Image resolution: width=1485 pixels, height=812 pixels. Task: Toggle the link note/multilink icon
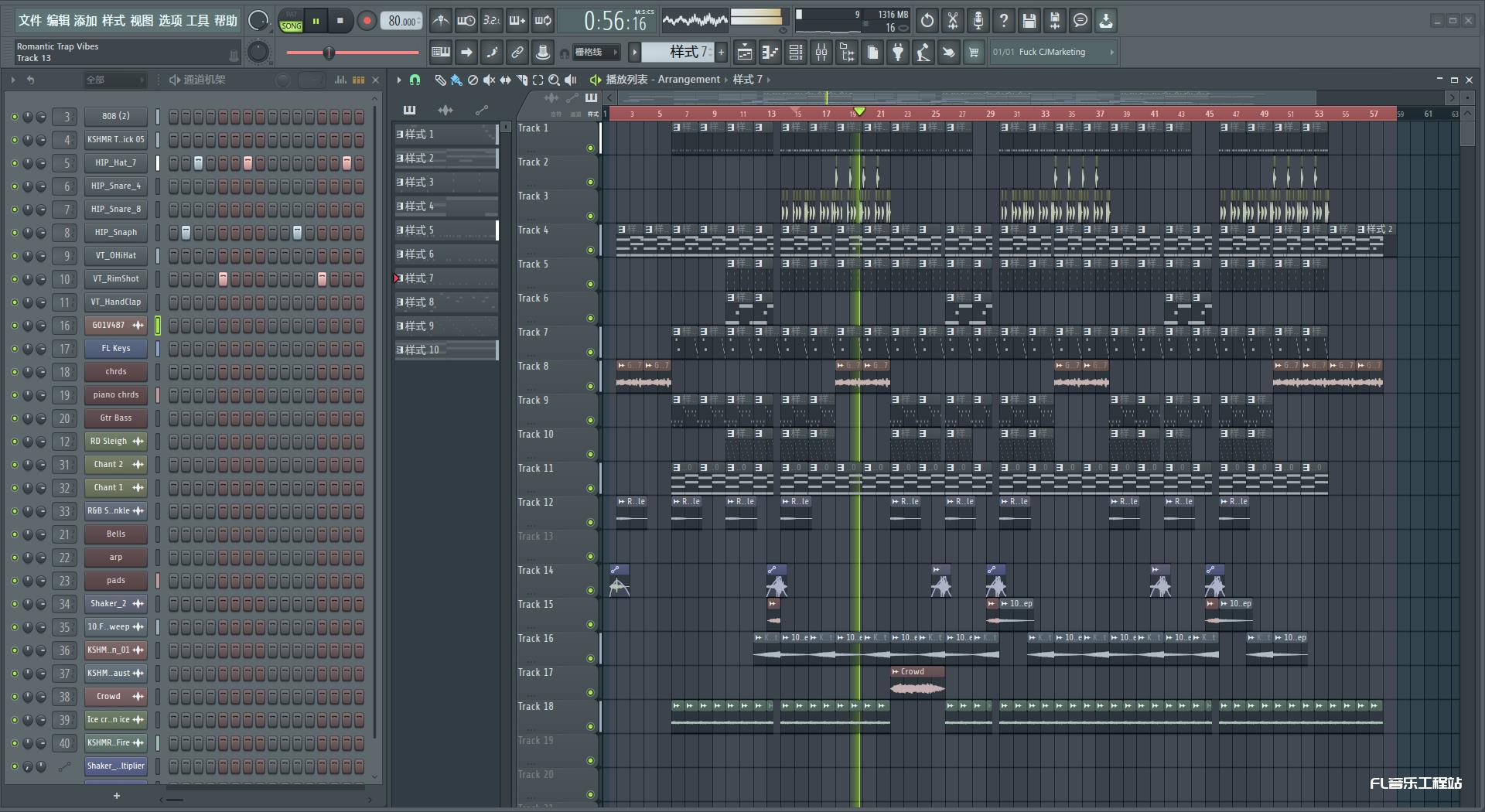click(x=517, y=53)
